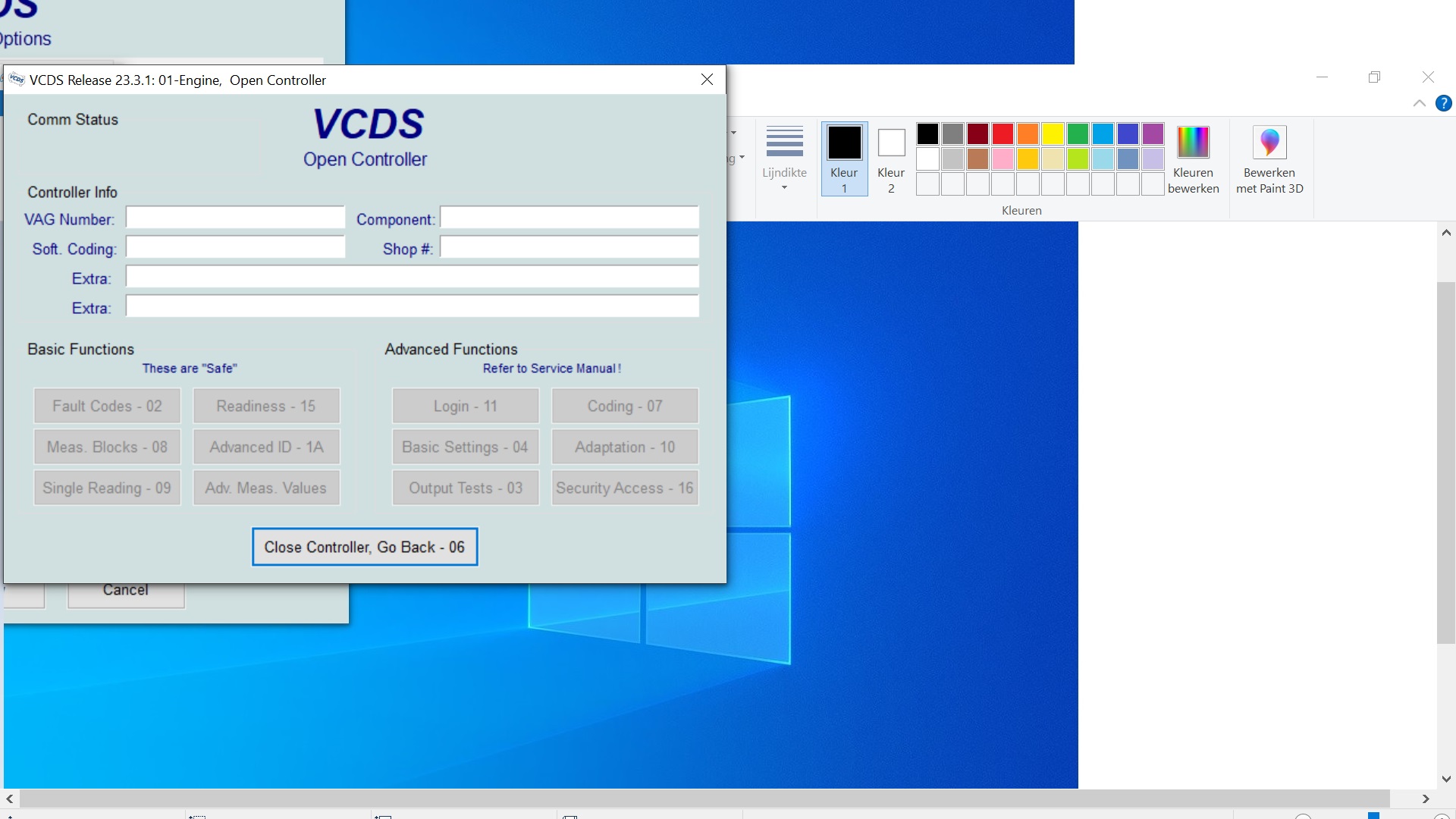
Task: Click Paint's horizontal scrollbar right arrow
Action: coord(1426,799)
